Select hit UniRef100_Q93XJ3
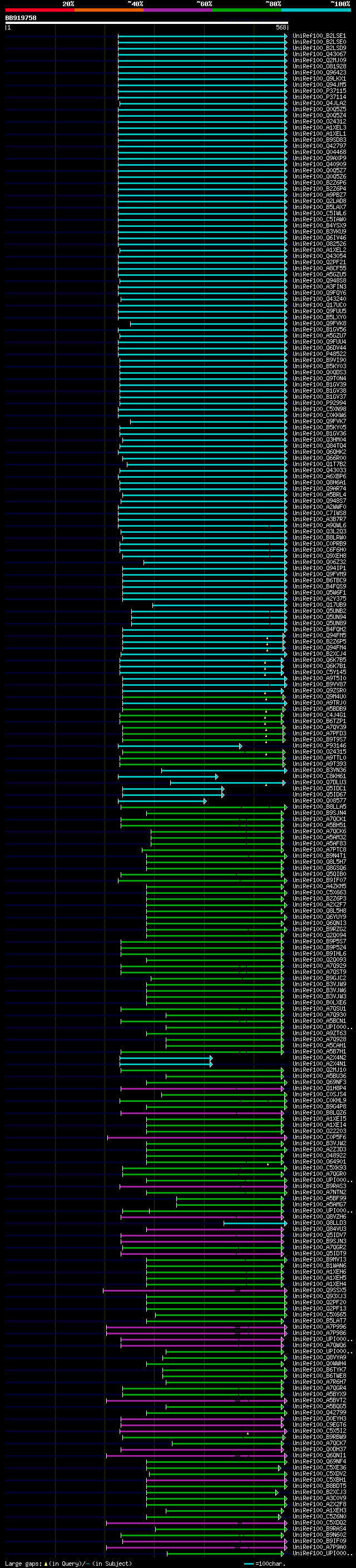Image resolution: width=356 pixels, height=1568 pixels. 319,1296
